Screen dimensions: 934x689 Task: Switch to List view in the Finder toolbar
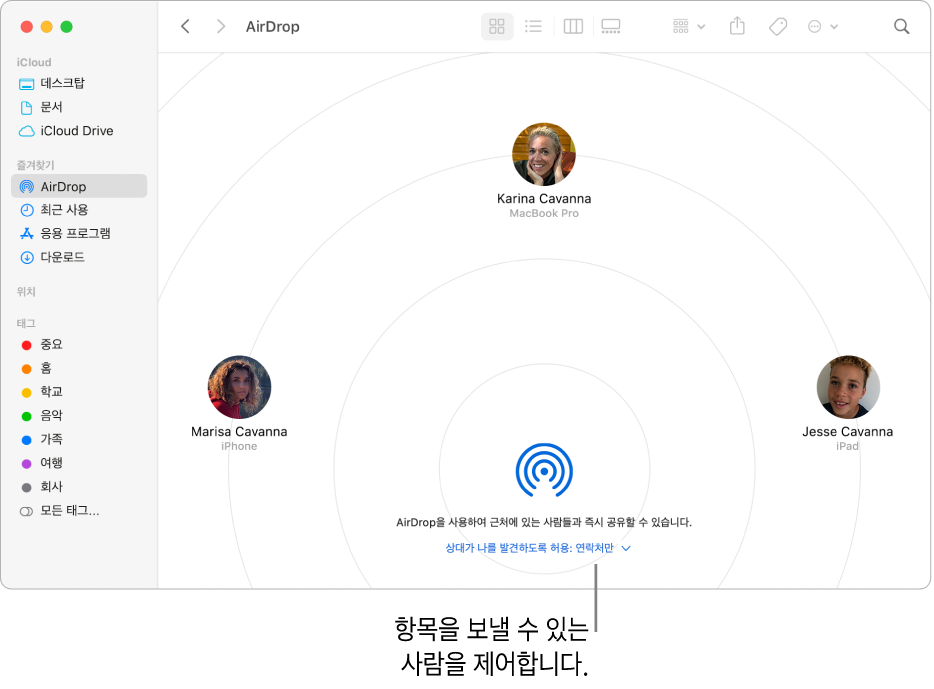tap(534, 26)
